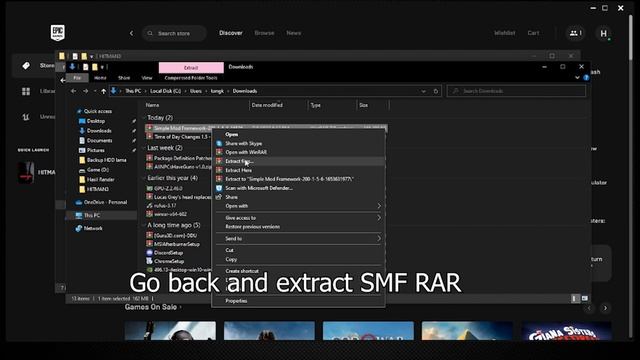Screen dimensions: 640x360
Task: Sort by the Type column header
Action: pos(316,105)
